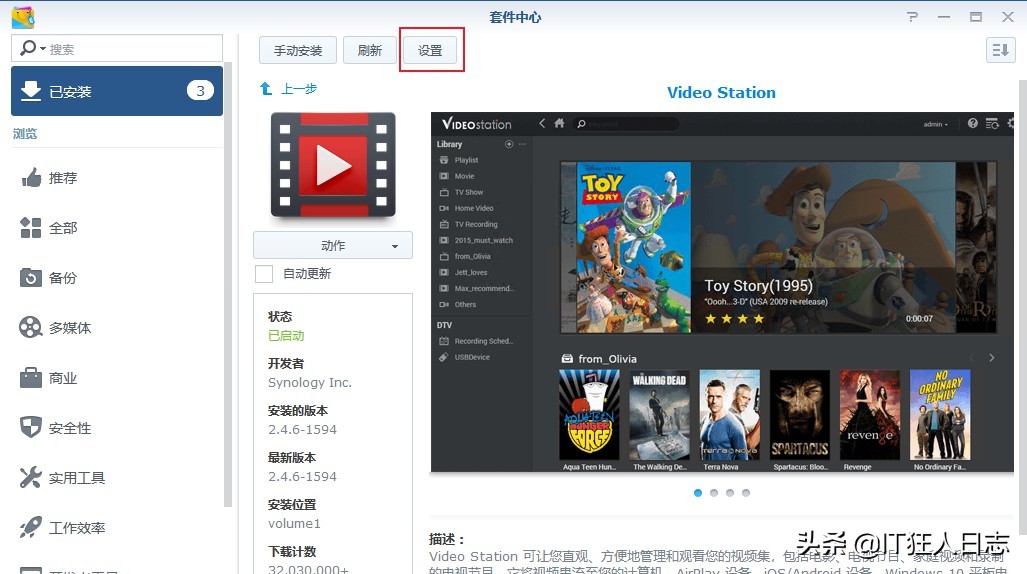Open the 设置 settings button

click(x=430, y=50)
